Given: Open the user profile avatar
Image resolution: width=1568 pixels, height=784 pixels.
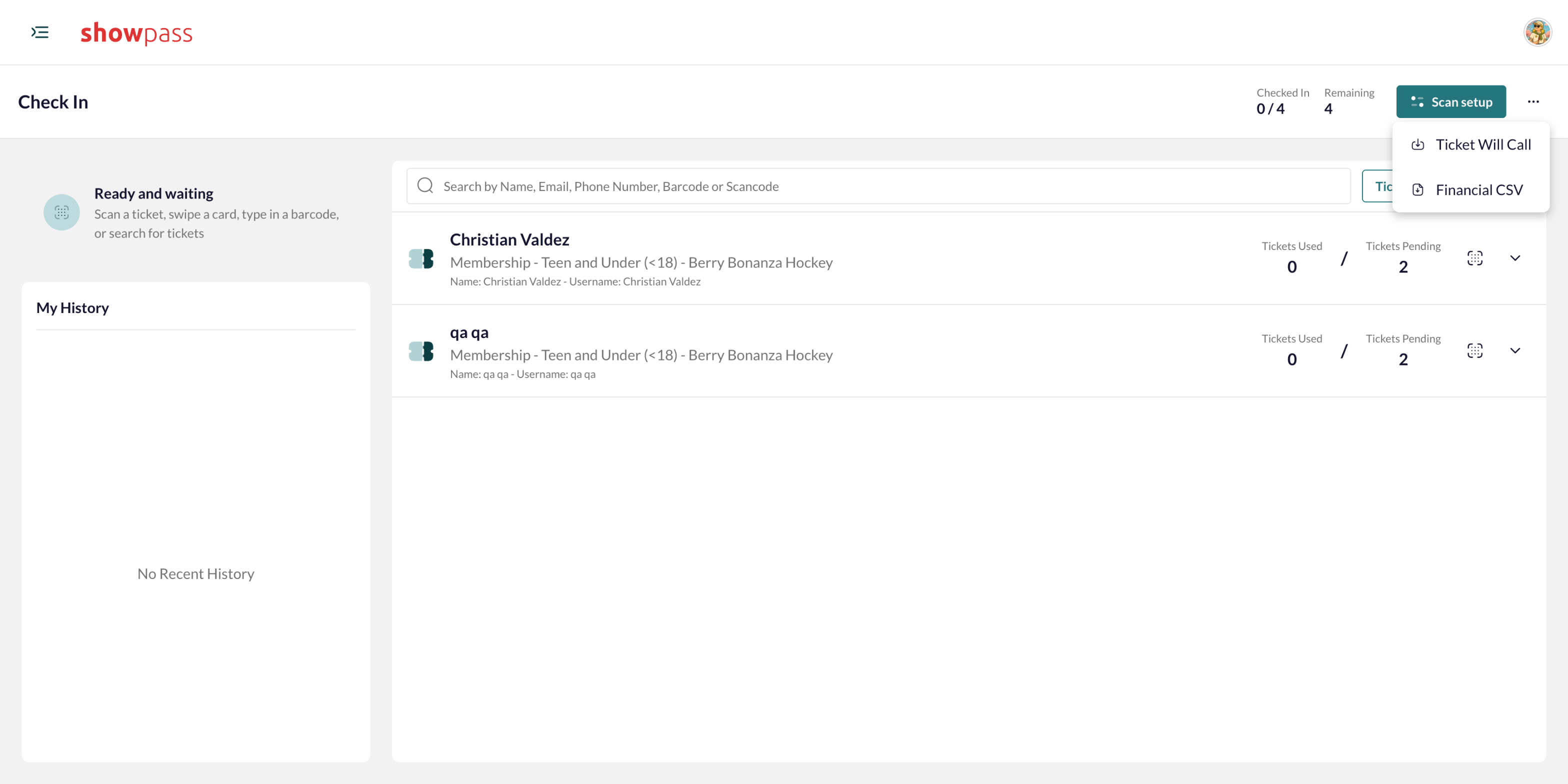Looking at the screenshot, I should [1537, 32].
